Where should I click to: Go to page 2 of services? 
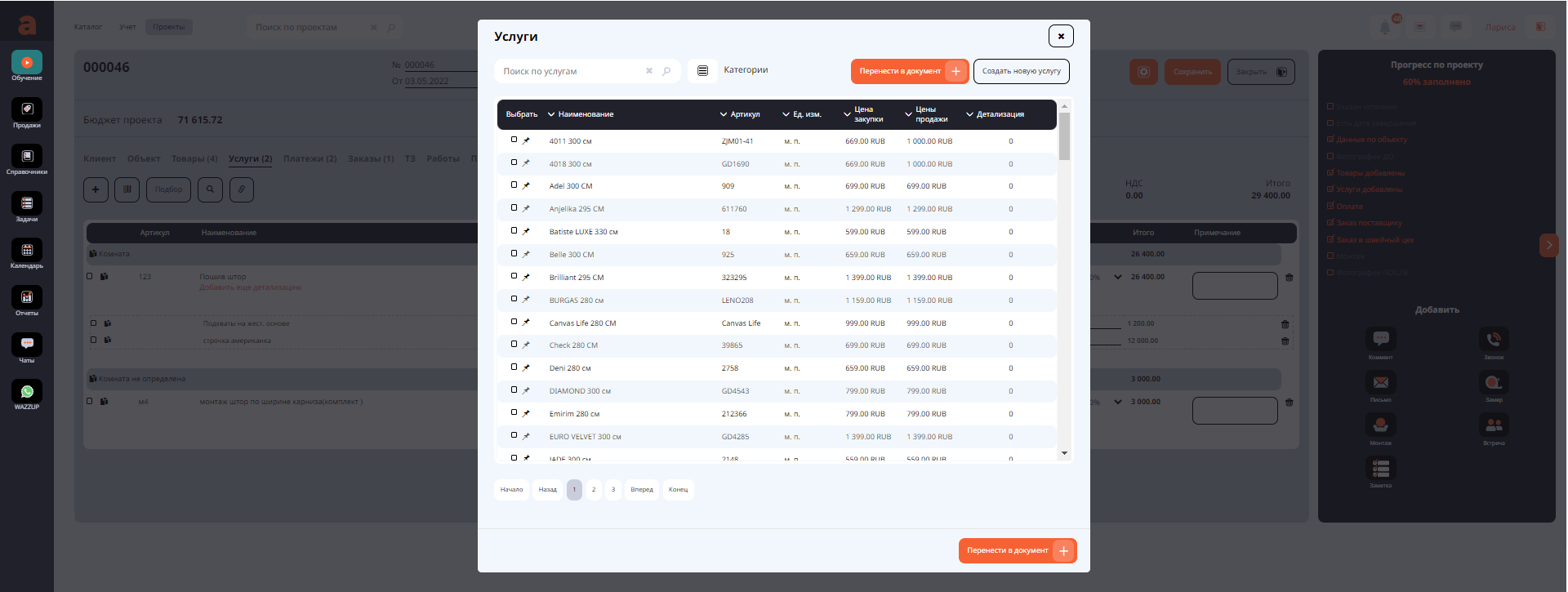(594, 490)
